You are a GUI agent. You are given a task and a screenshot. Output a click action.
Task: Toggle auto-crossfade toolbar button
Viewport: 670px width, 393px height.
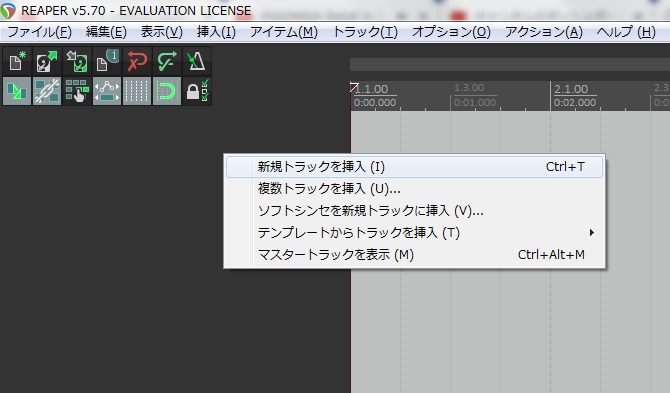pyautogui.click(x=17, y=91)
